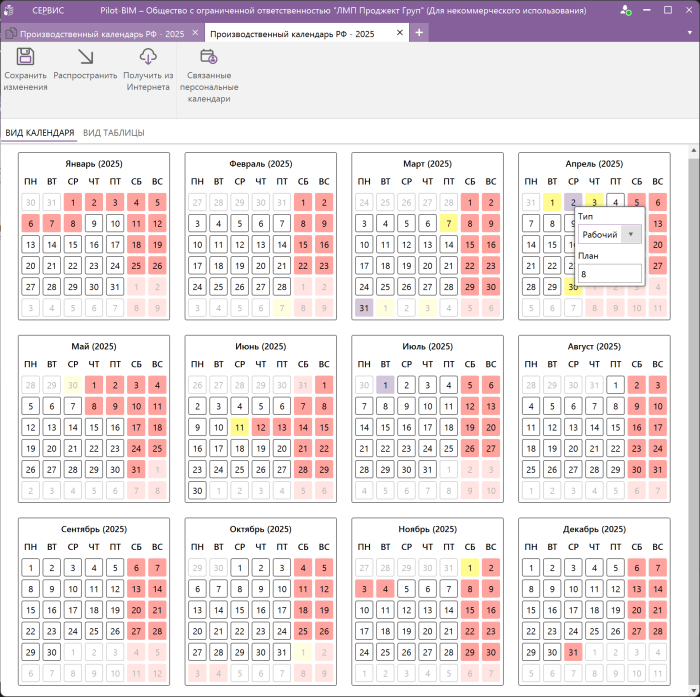The image size is (700, 697).
Task: Select January 1 holiday cell
Action: 72,202
